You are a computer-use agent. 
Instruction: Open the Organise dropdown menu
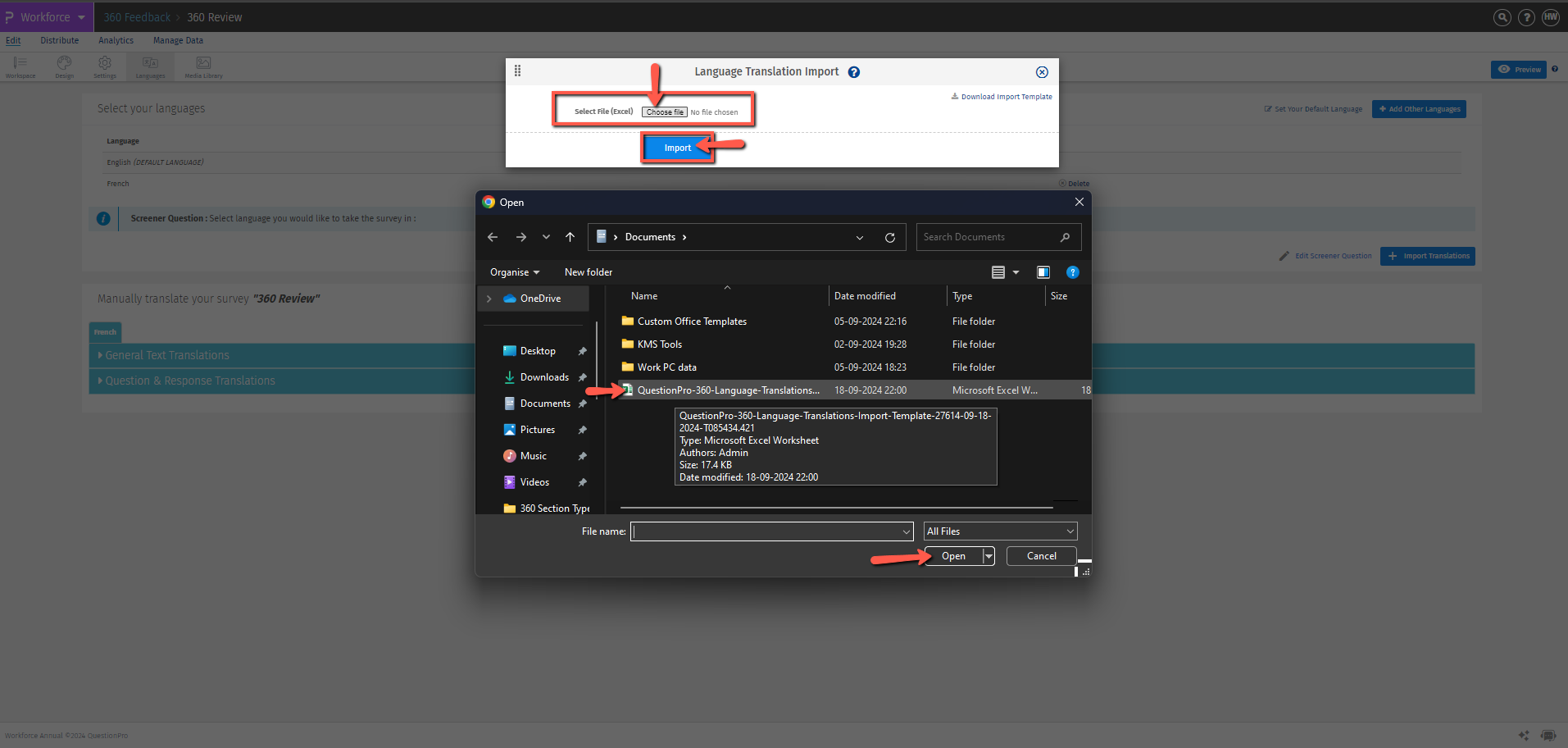[x=514, y=271]
